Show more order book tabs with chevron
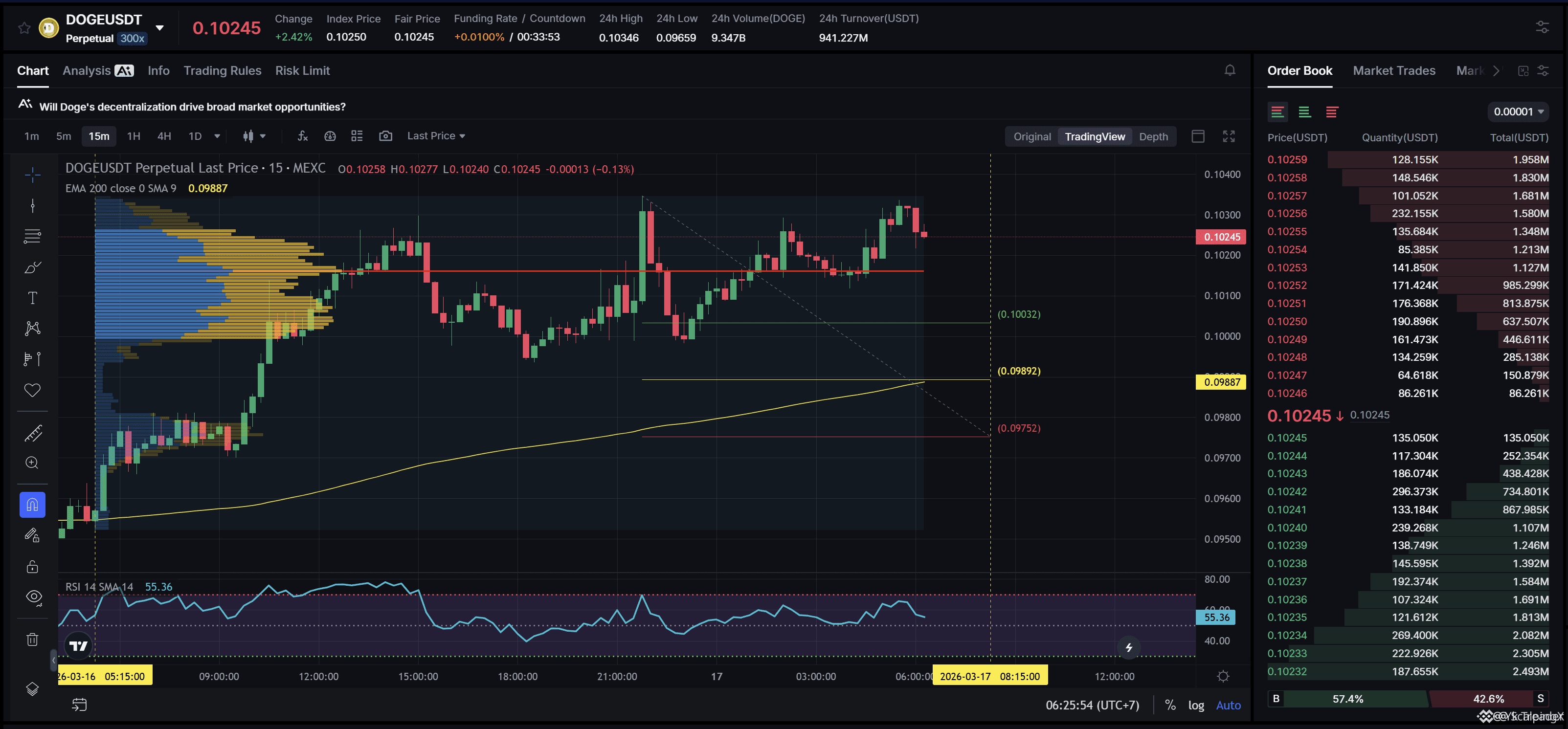Image resolution: width=1568 pixels, height=729 pixels. click(1496, 70)
